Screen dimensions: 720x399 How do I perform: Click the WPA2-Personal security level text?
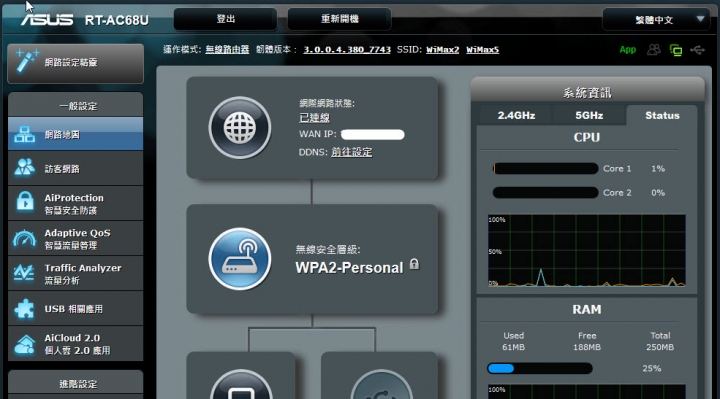pos(349,267)
